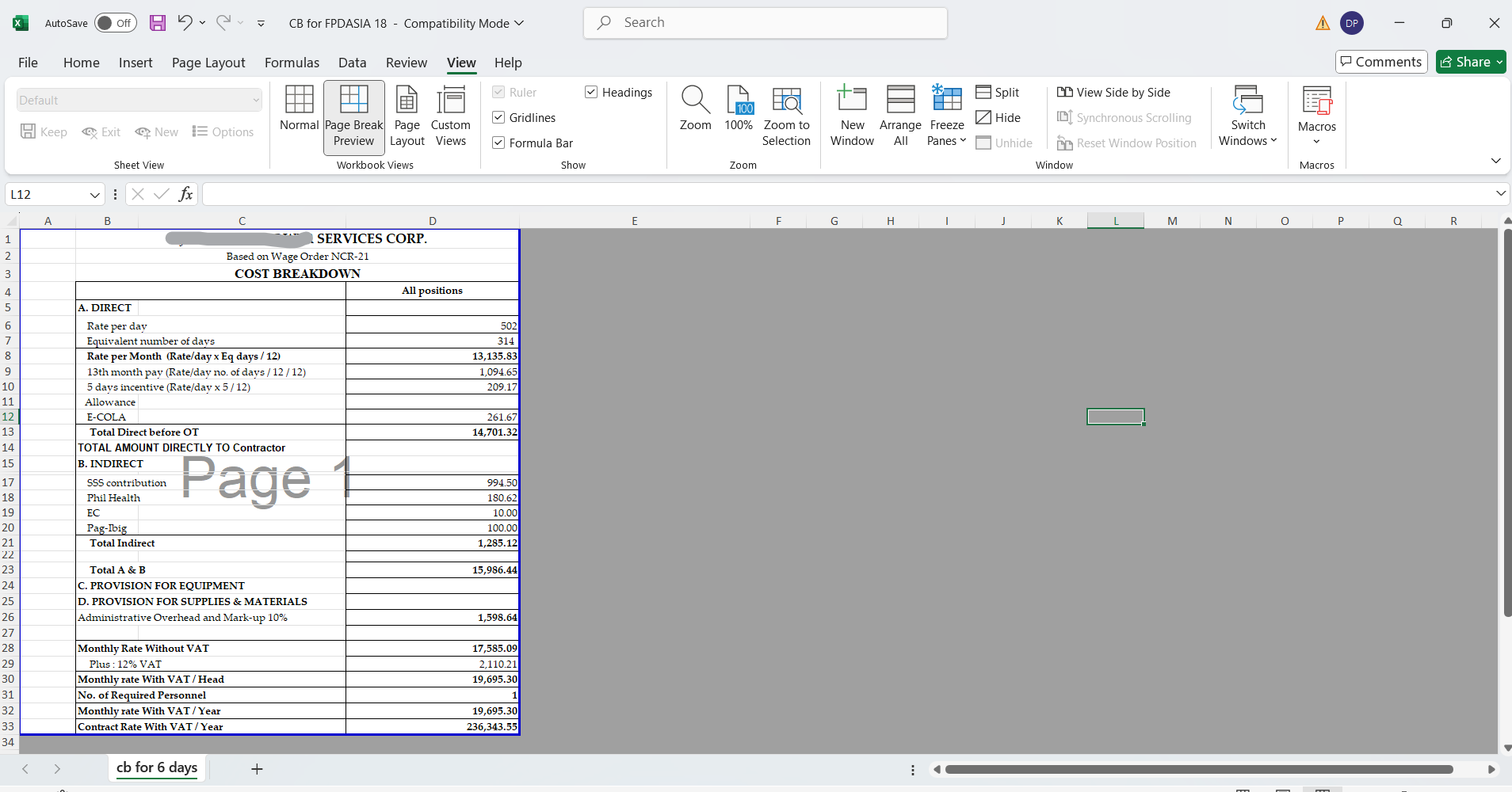
Task: Click the Split window icon
Action: [983, 92]
